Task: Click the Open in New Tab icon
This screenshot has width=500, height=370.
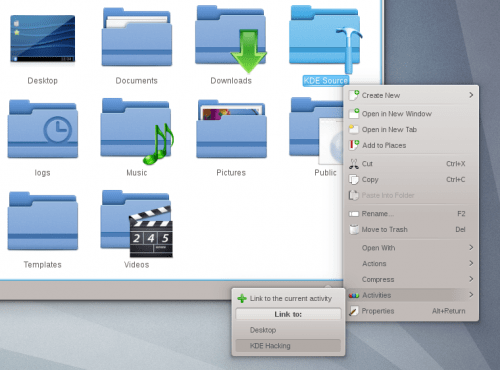Action: [x=354, y=129]
